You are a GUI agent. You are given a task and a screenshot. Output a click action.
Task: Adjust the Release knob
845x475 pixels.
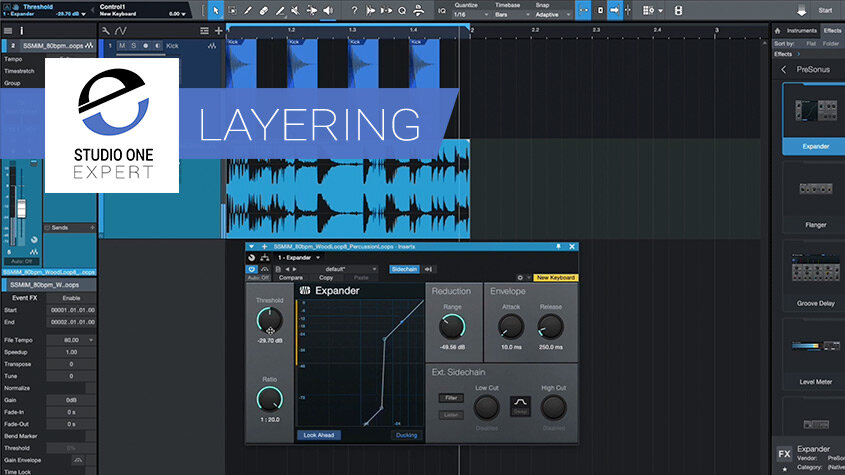point(550,327)
